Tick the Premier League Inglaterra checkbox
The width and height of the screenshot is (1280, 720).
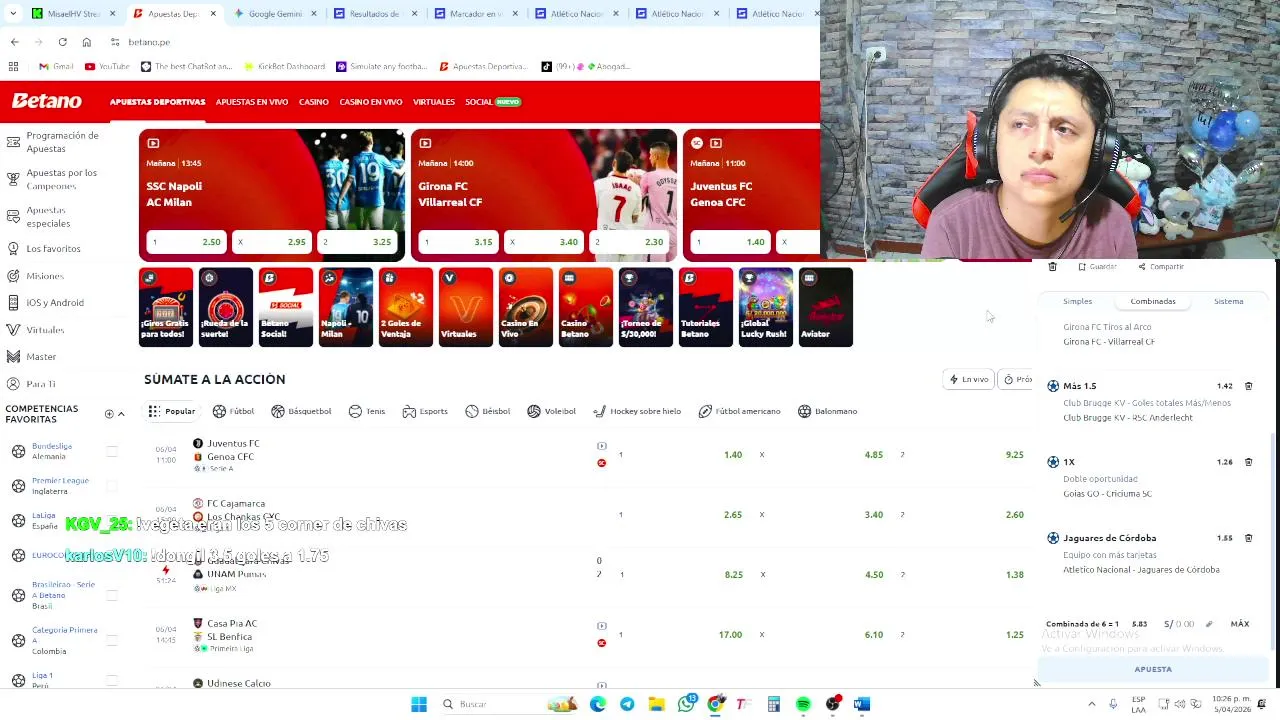[x=112, y=486]
